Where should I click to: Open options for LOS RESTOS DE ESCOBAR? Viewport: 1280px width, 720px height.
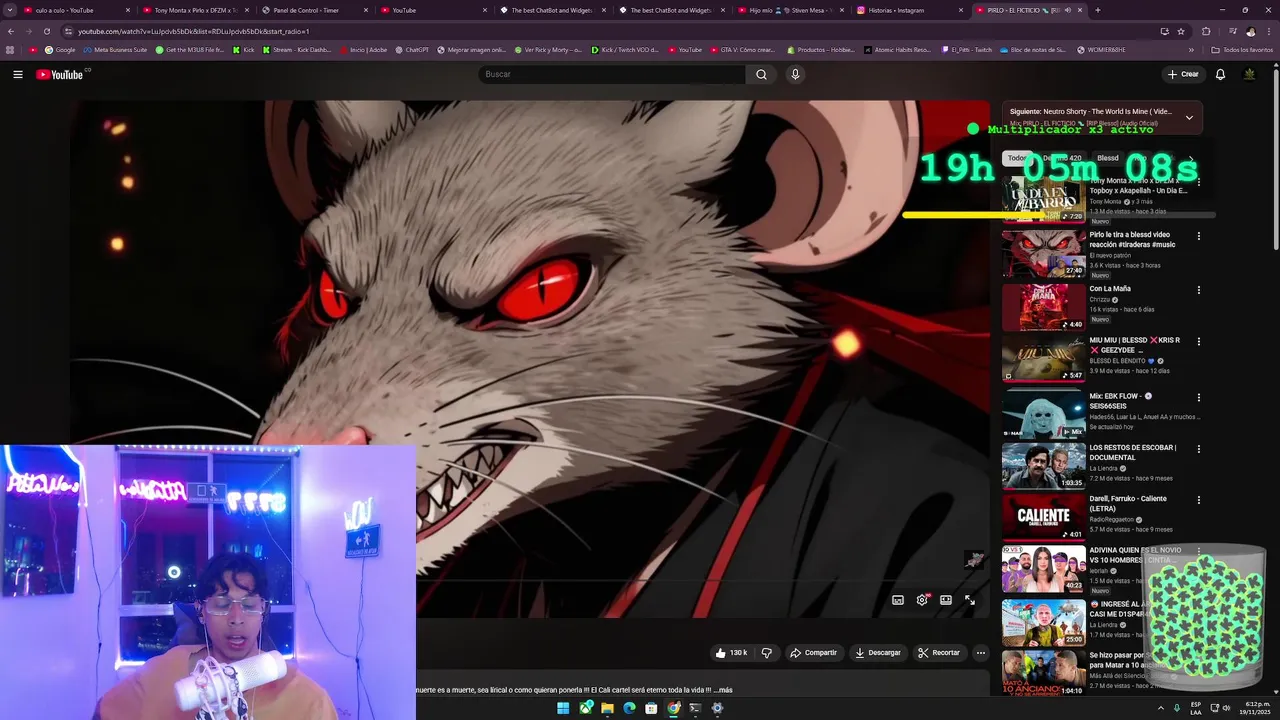(1198, 449)
